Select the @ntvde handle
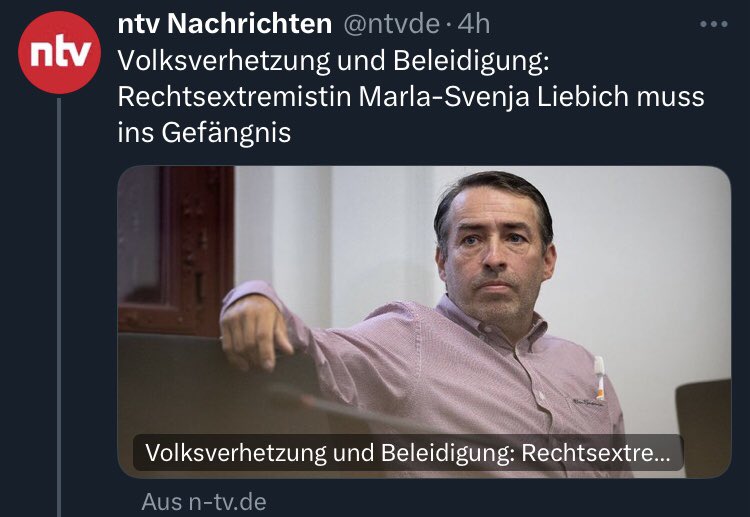Viewport: 750px width, 517px height. 391,24
